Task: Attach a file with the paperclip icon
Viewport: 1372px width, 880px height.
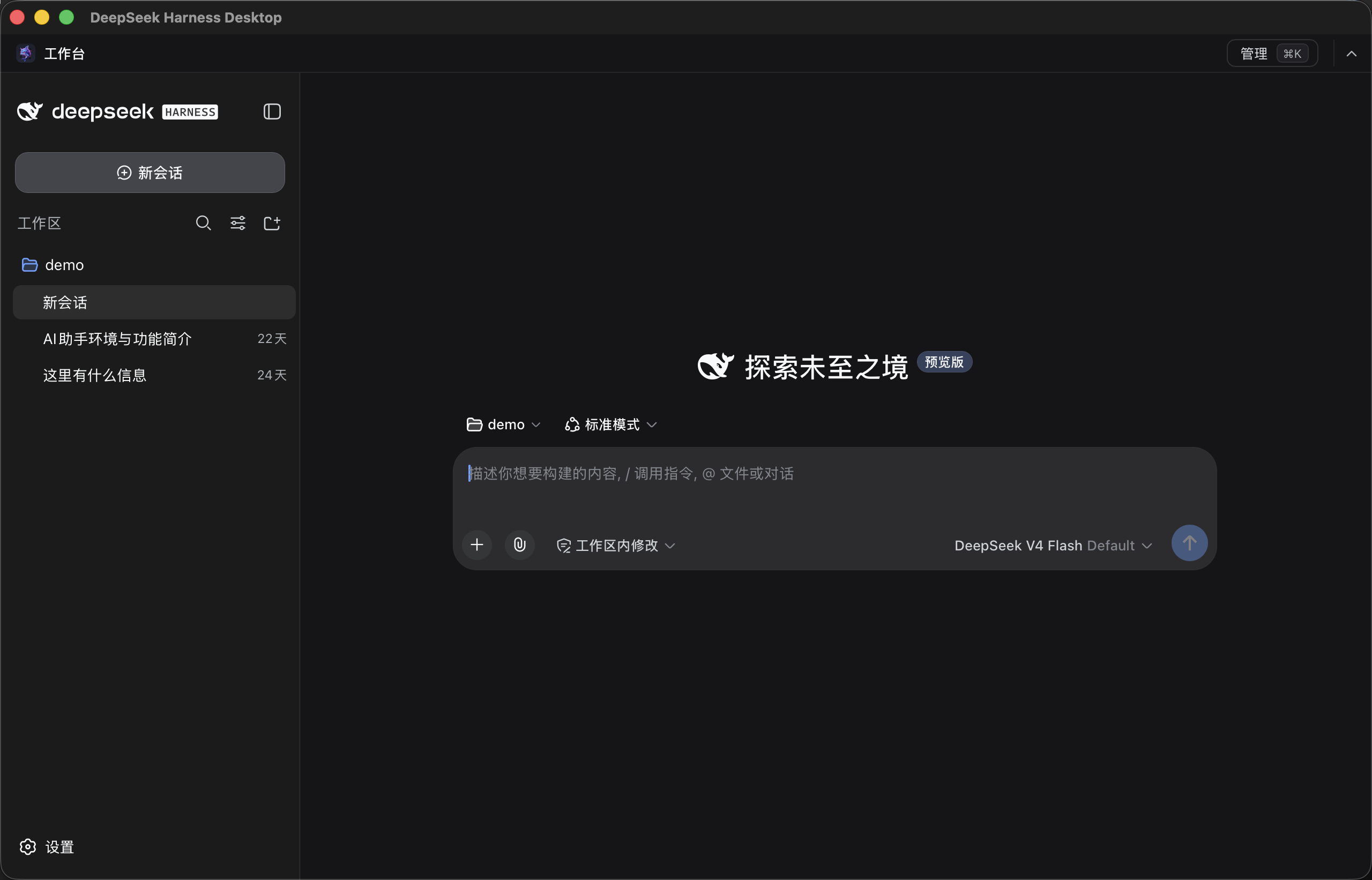Action: 519,545
